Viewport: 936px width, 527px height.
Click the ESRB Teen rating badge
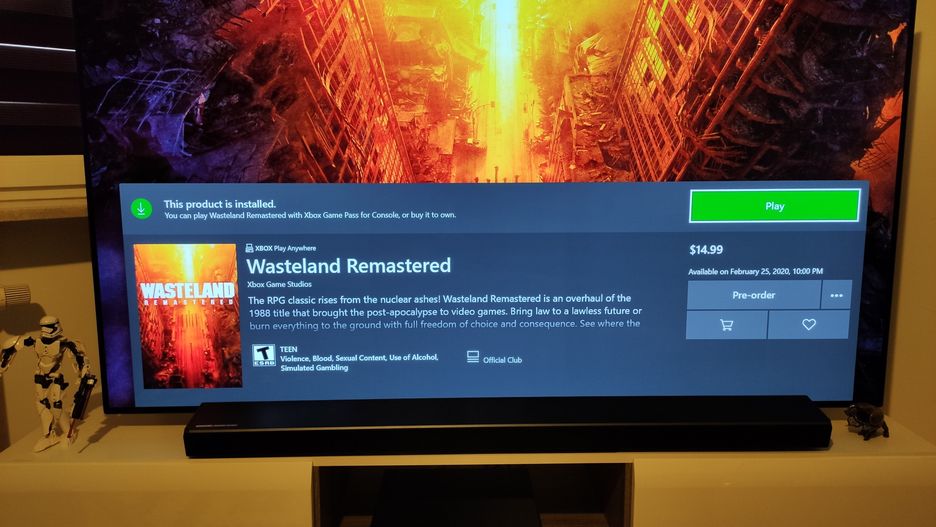263,355
